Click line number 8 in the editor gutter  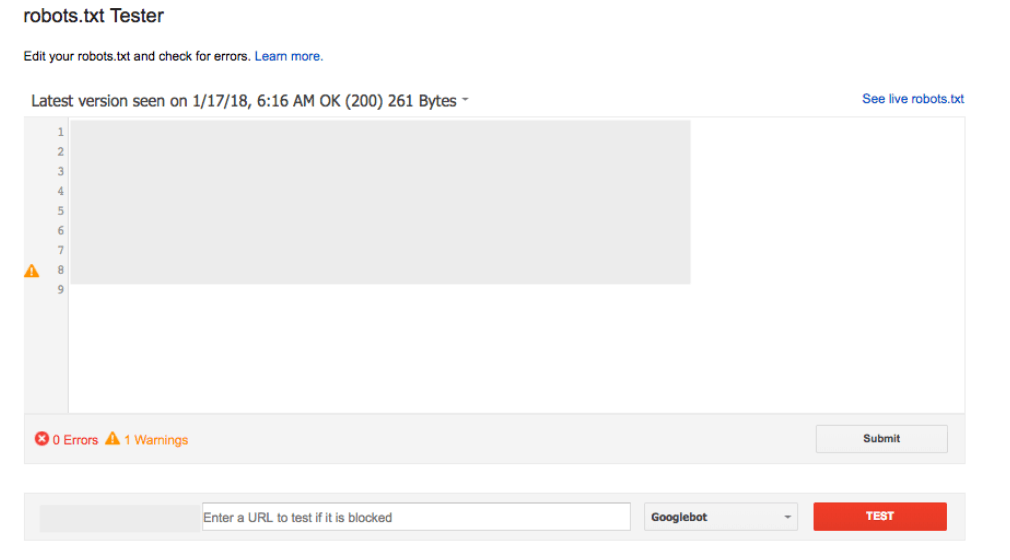(x=61, y=270)
